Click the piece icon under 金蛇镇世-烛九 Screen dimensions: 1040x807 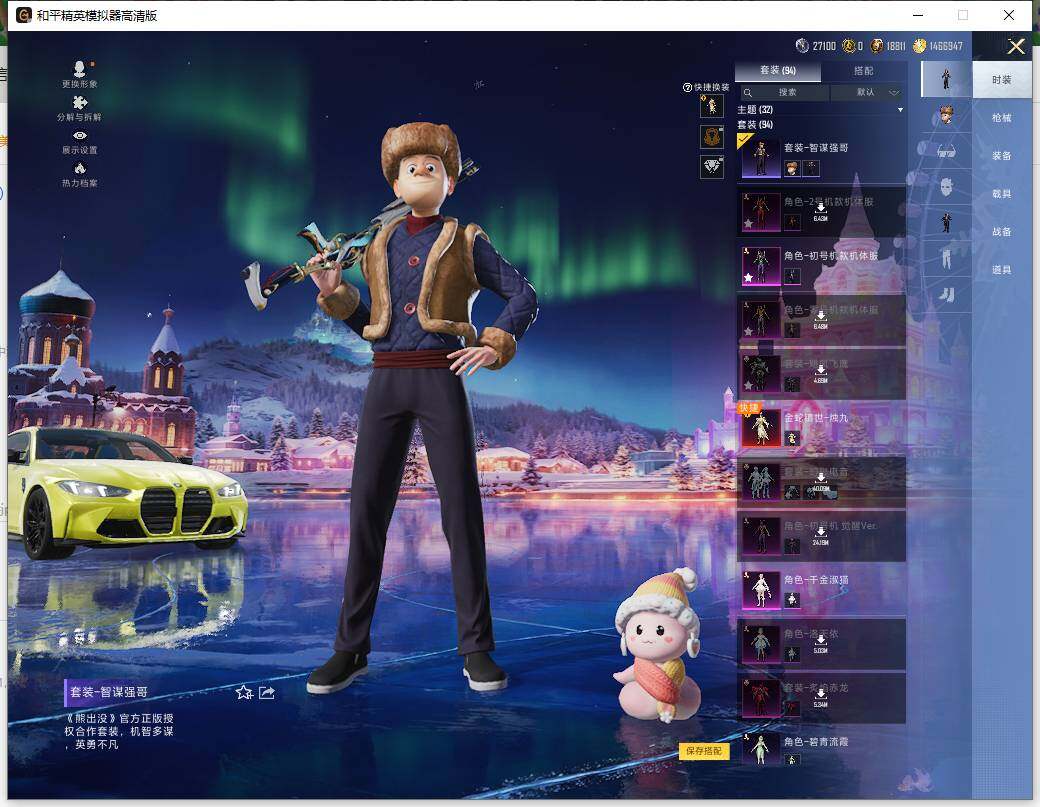click(x=791, y=438)
